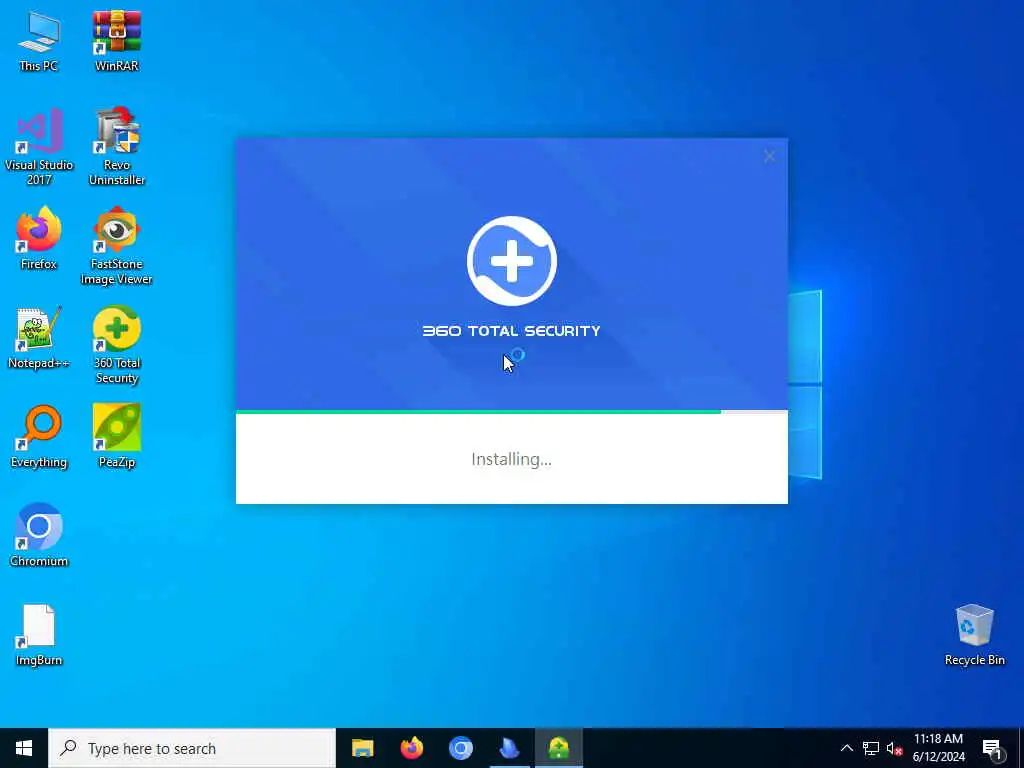
Task: Switch to the 360 installer taskbar button
Action: [x=559, y=748]
